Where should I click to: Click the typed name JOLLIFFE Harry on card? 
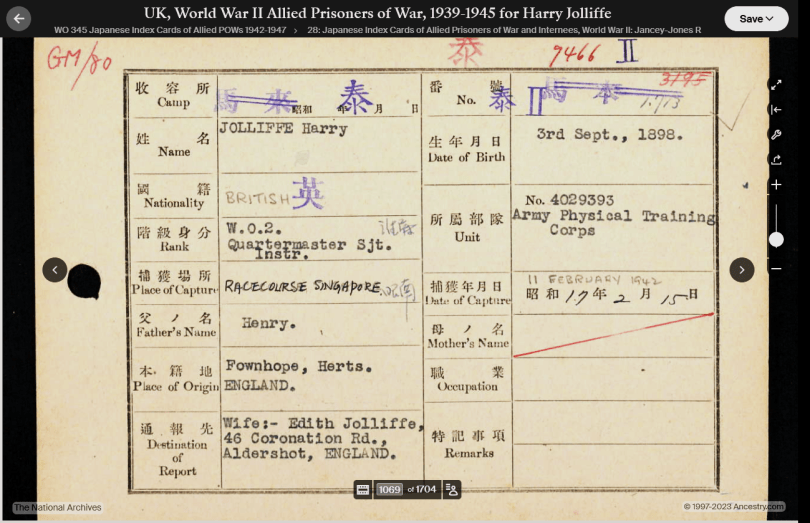pyautogui.click(x=283, y=129)
